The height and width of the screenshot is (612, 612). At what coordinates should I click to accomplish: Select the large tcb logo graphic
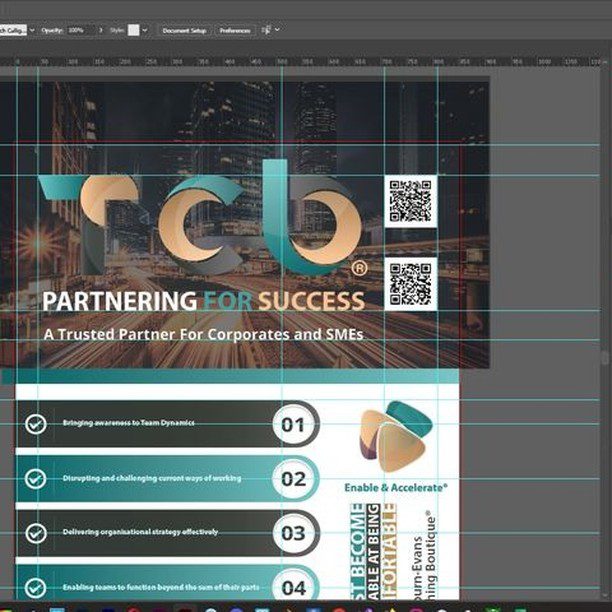point(201,217)
